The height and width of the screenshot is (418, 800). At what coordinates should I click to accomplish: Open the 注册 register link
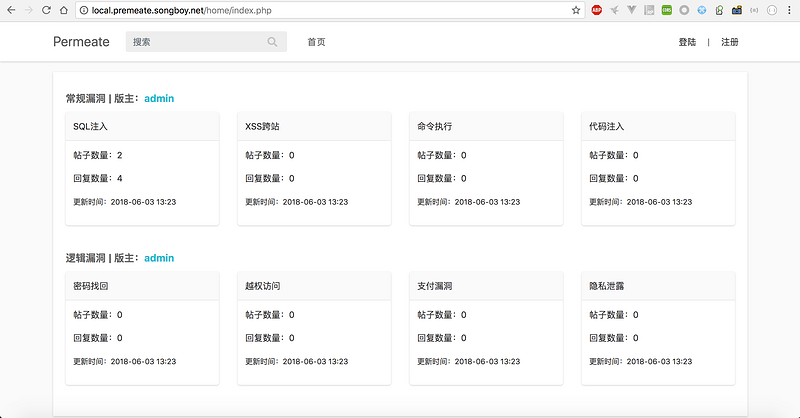[730, 42]
